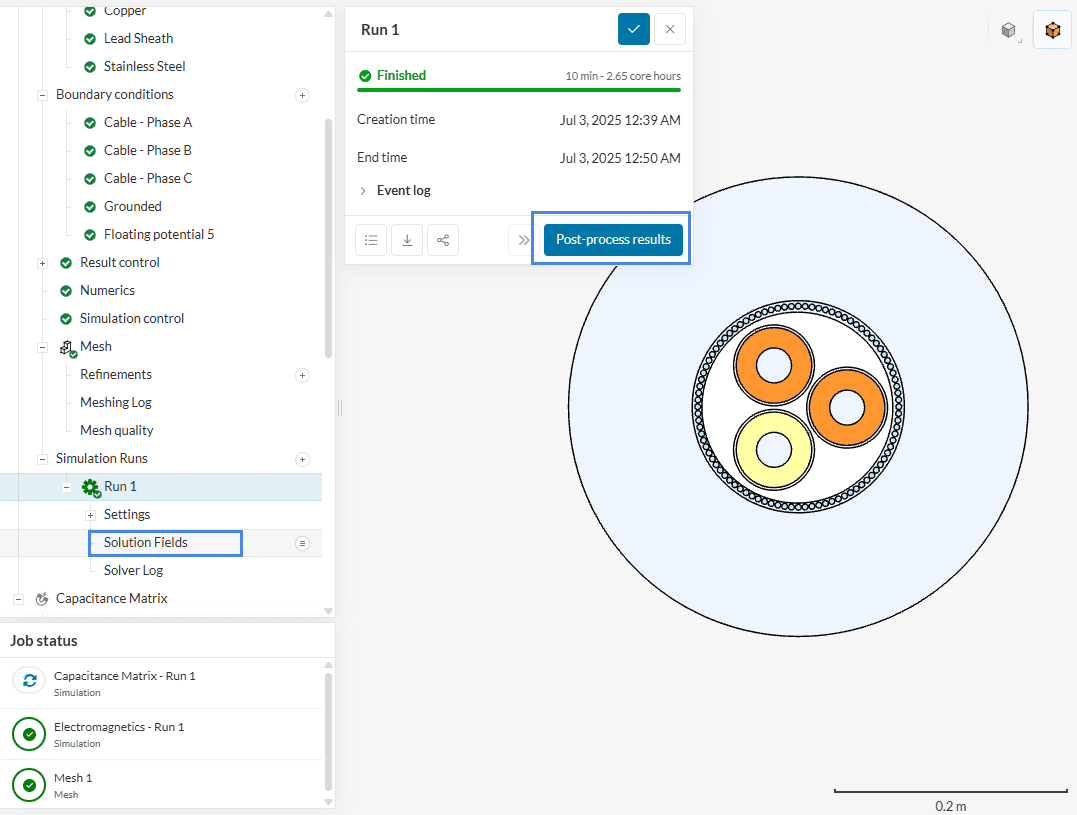Create new simulation run with plus icon
1077x815 pixels.
pyautogui.click(x=302, y=459)
